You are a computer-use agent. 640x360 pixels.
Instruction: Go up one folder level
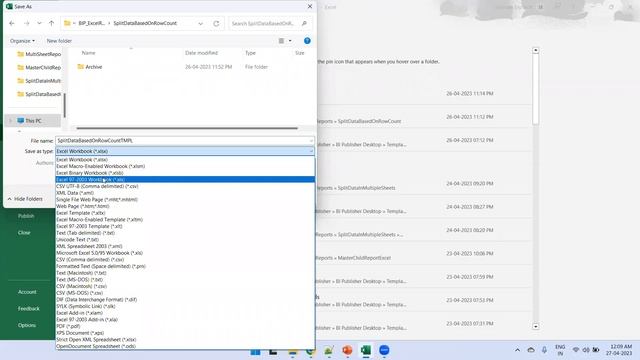(51, 23)
